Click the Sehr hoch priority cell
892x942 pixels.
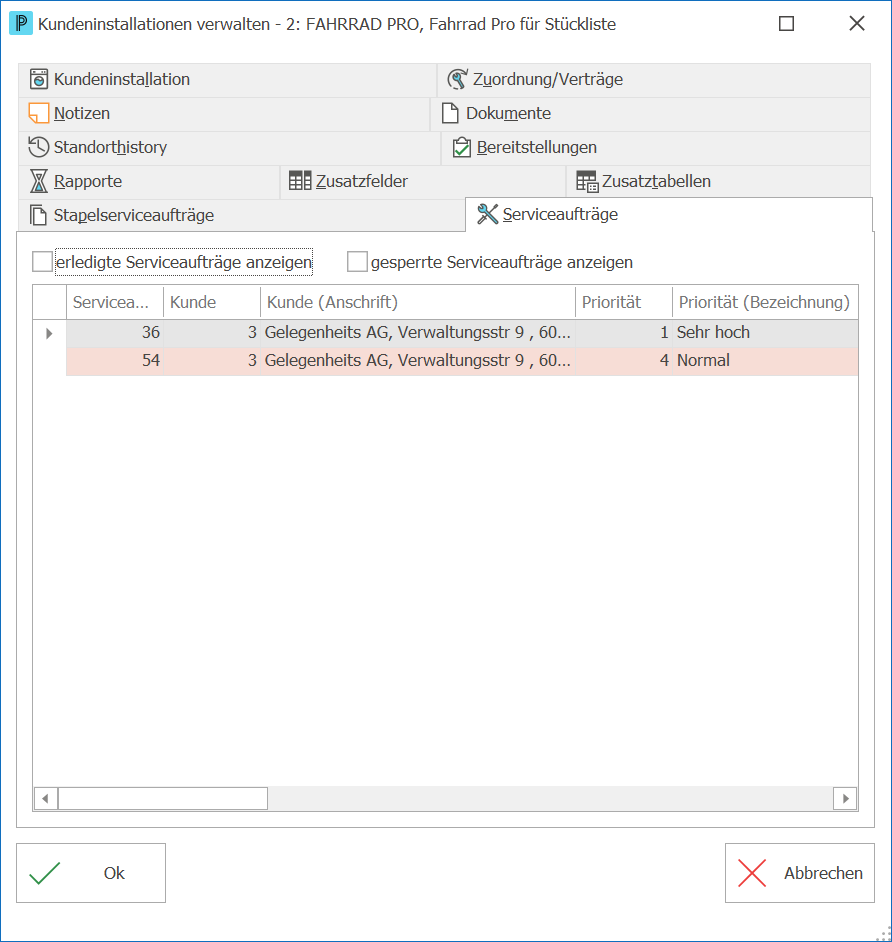[765, 333]
